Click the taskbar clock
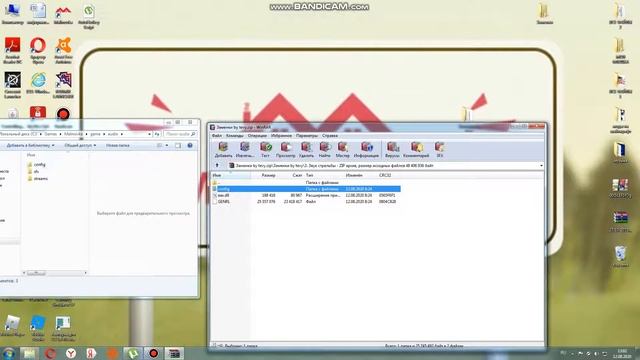Screen dimensions: 640x360 (622, 353)
